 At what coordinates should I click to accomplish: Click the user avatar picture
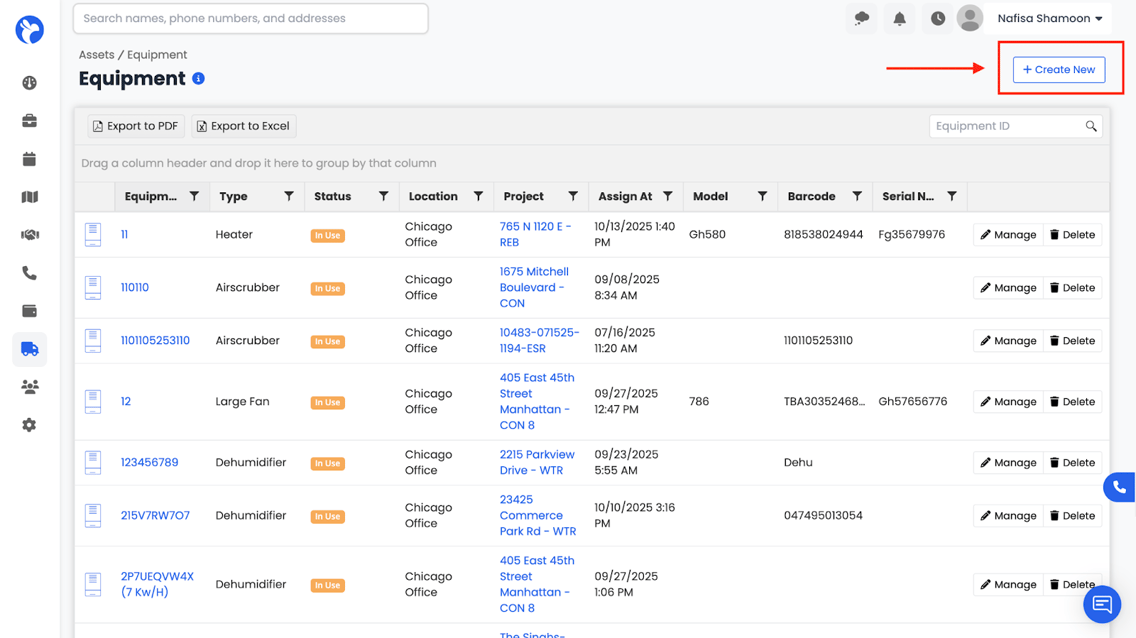click(969, 18)
